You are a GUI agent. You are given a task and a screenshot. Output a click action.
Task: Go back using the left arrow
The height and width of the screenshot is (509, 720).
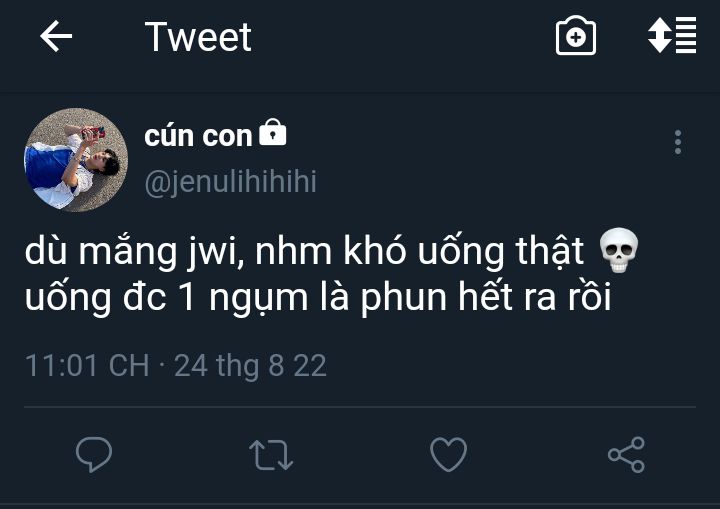pyautogui.click(x=56, y=37)
